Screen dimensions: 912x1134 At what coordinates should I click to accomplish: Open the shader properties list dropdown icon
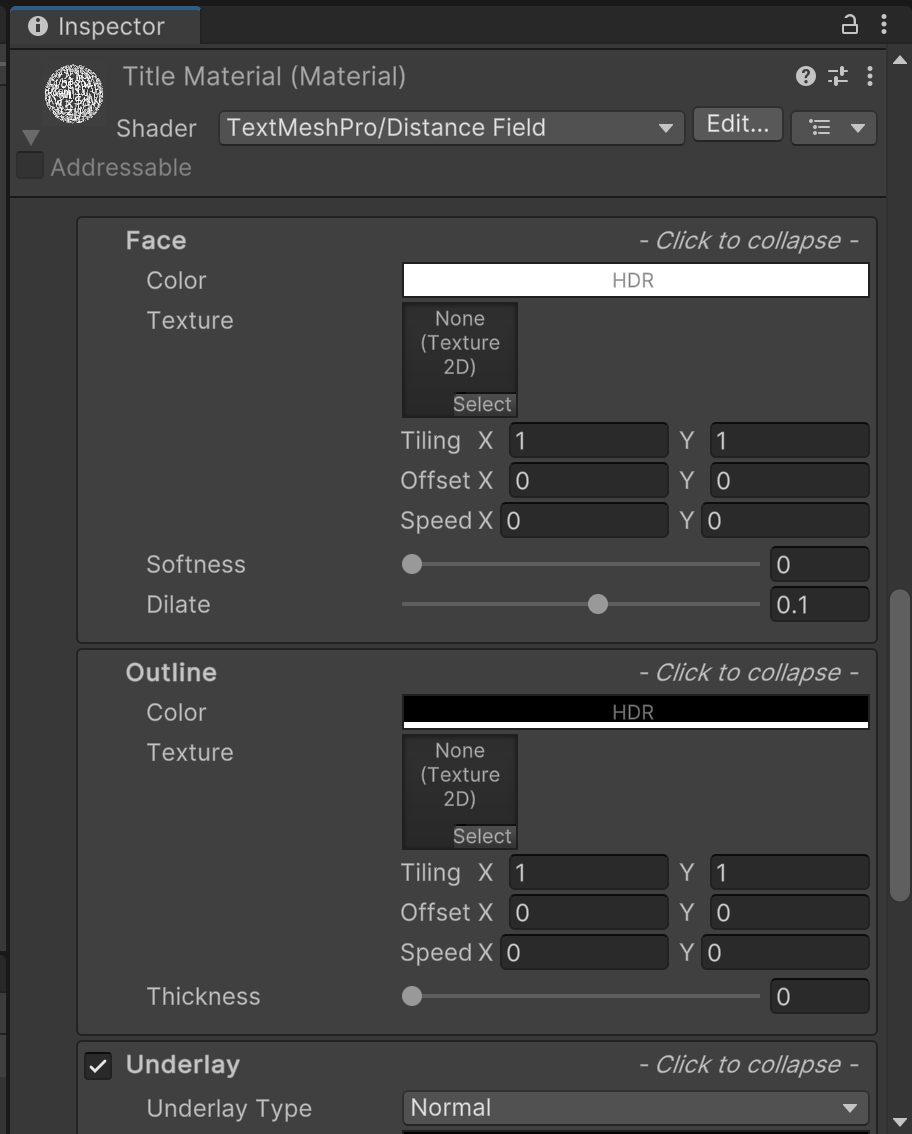833,128
